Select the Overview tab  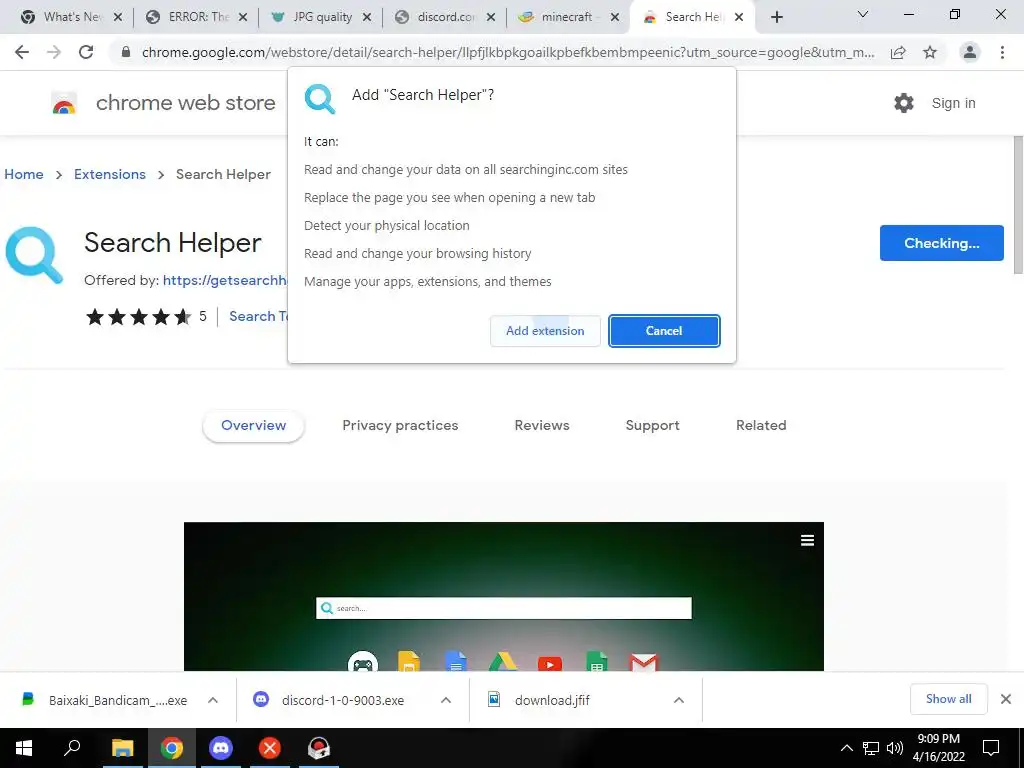(253, 425)
